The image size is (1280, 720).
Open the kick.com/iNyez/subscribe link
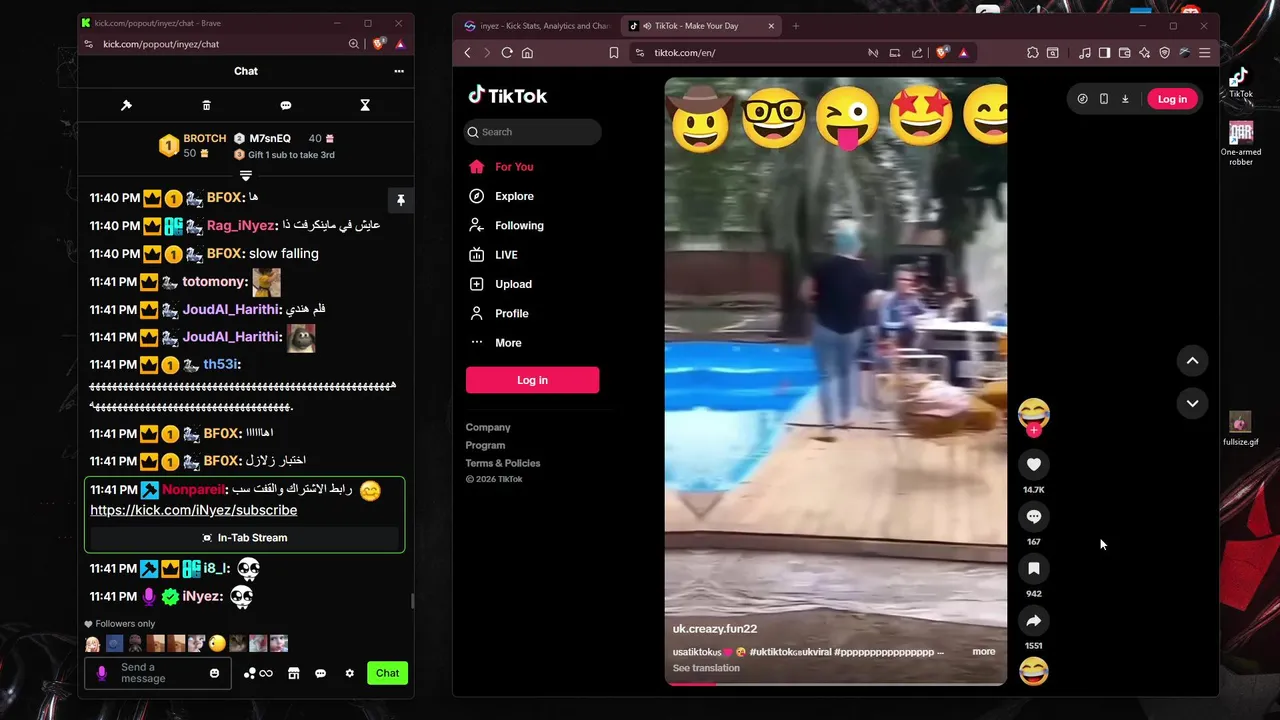(x=194, y=510)
